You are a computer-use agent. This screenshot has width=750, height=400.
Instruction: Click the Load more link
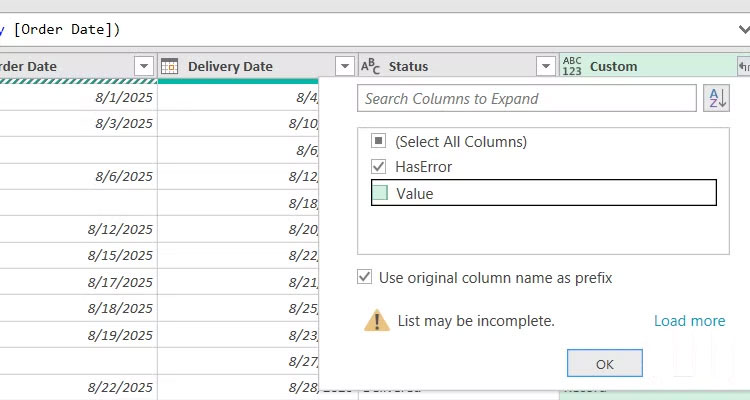[689, 321]
